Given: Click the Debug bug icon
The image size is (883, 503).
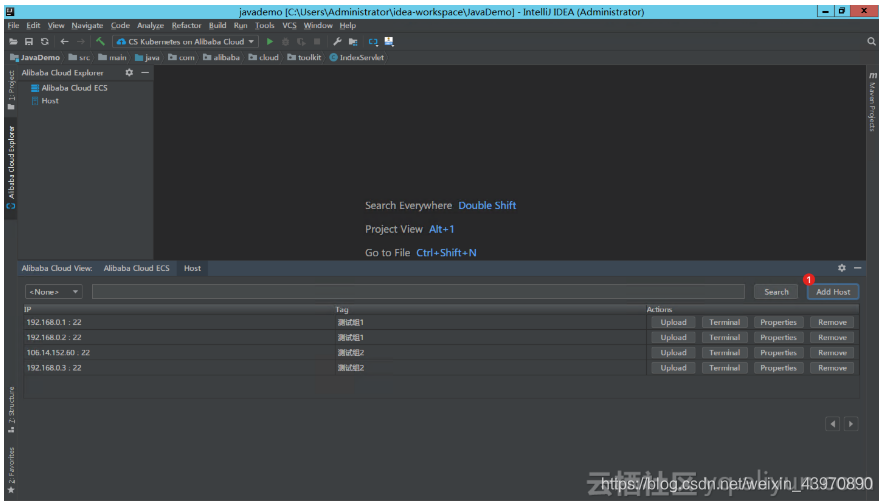Looking at the screenshot, I should (286, 42).
